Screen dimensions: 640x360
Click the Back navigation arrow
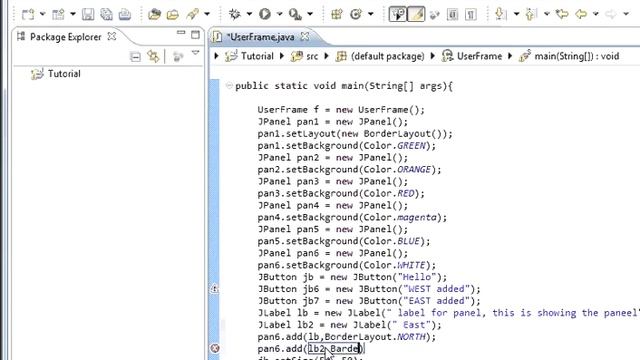pyautogui.click(x=581, y=14)
